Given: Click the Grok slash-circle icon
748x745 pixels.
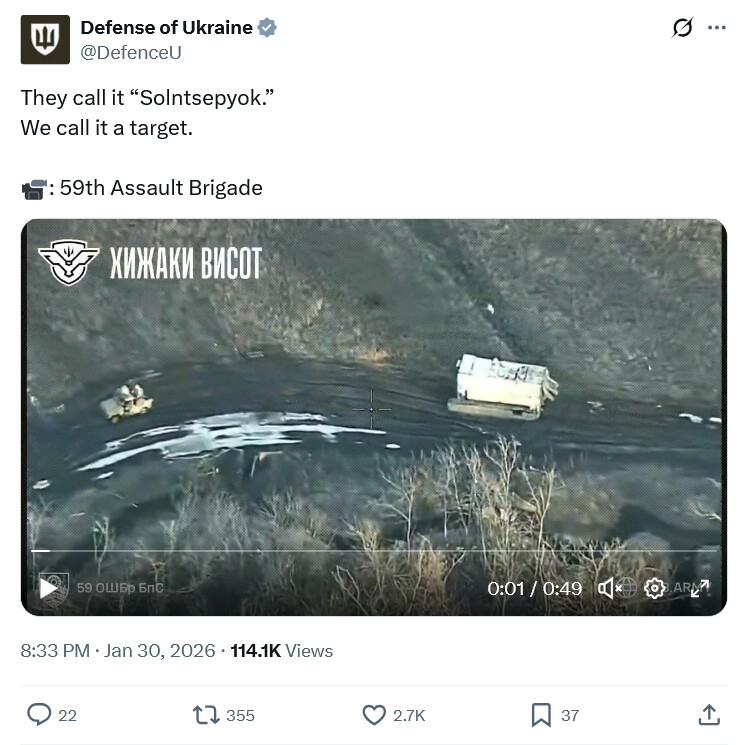Looking at the screenshot, I should [682, 28].
